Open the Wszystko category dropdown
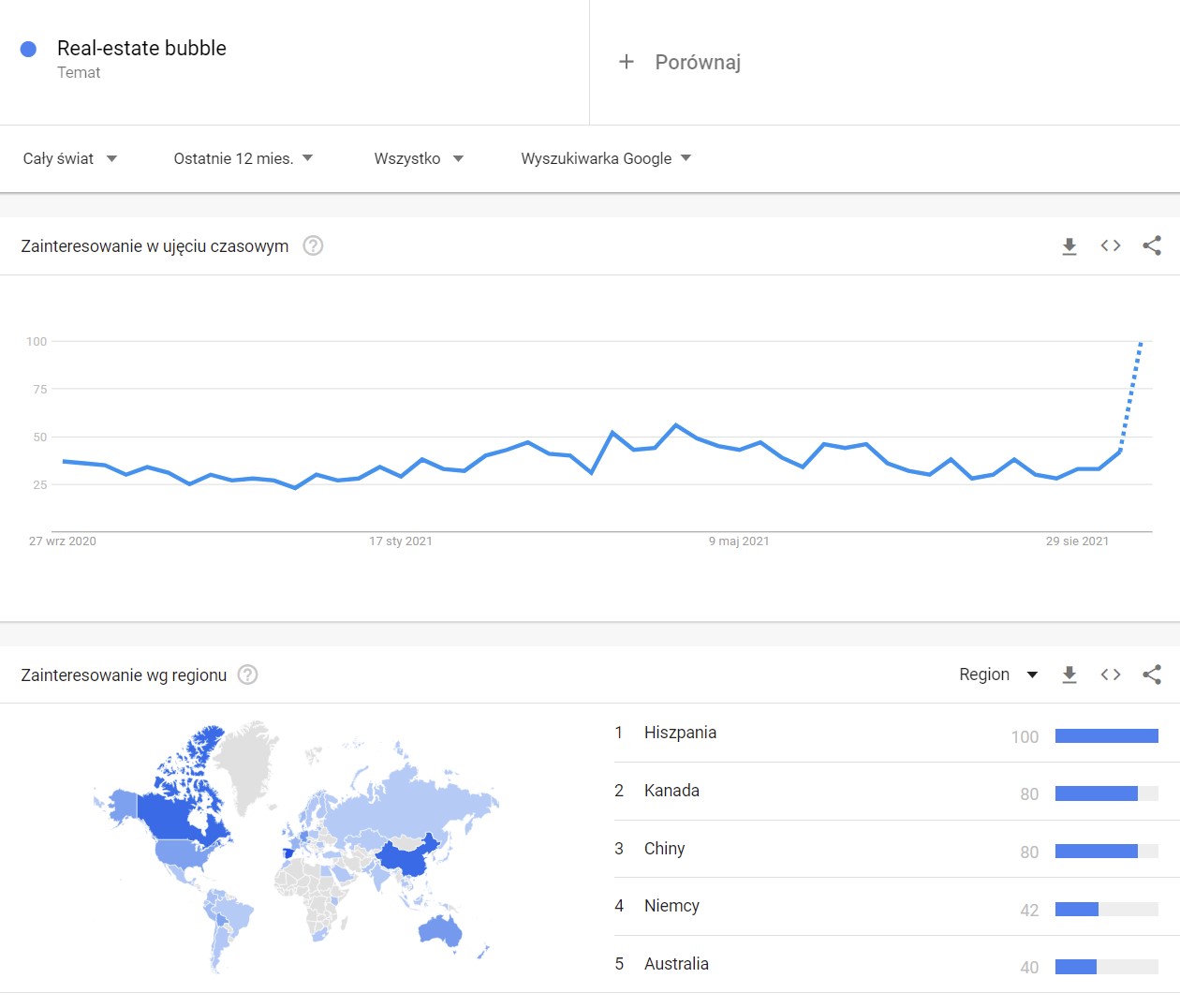Screen dimensions: 1180x1008 [x=419, y=158]
